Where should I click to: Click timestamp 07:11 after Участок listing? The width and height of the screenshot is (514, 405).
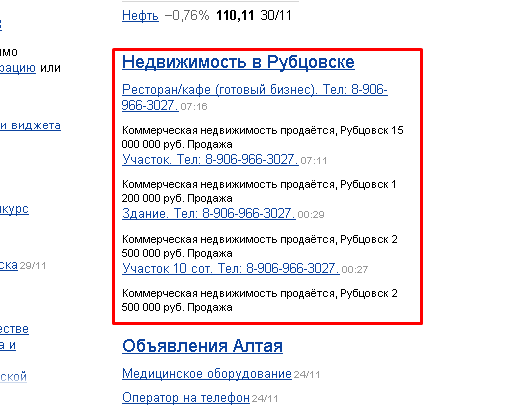click(x=314, y=161)
